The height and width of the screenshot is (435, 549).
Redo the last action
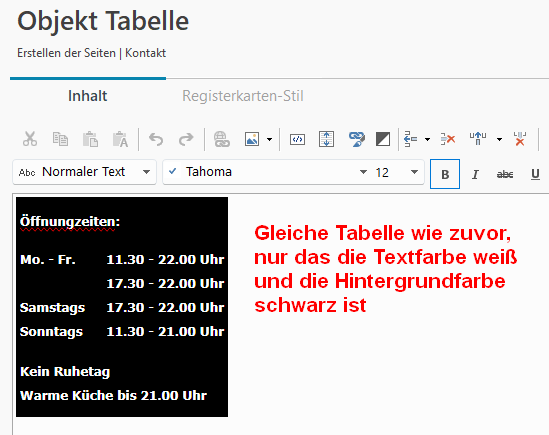[x=186, y=139]
